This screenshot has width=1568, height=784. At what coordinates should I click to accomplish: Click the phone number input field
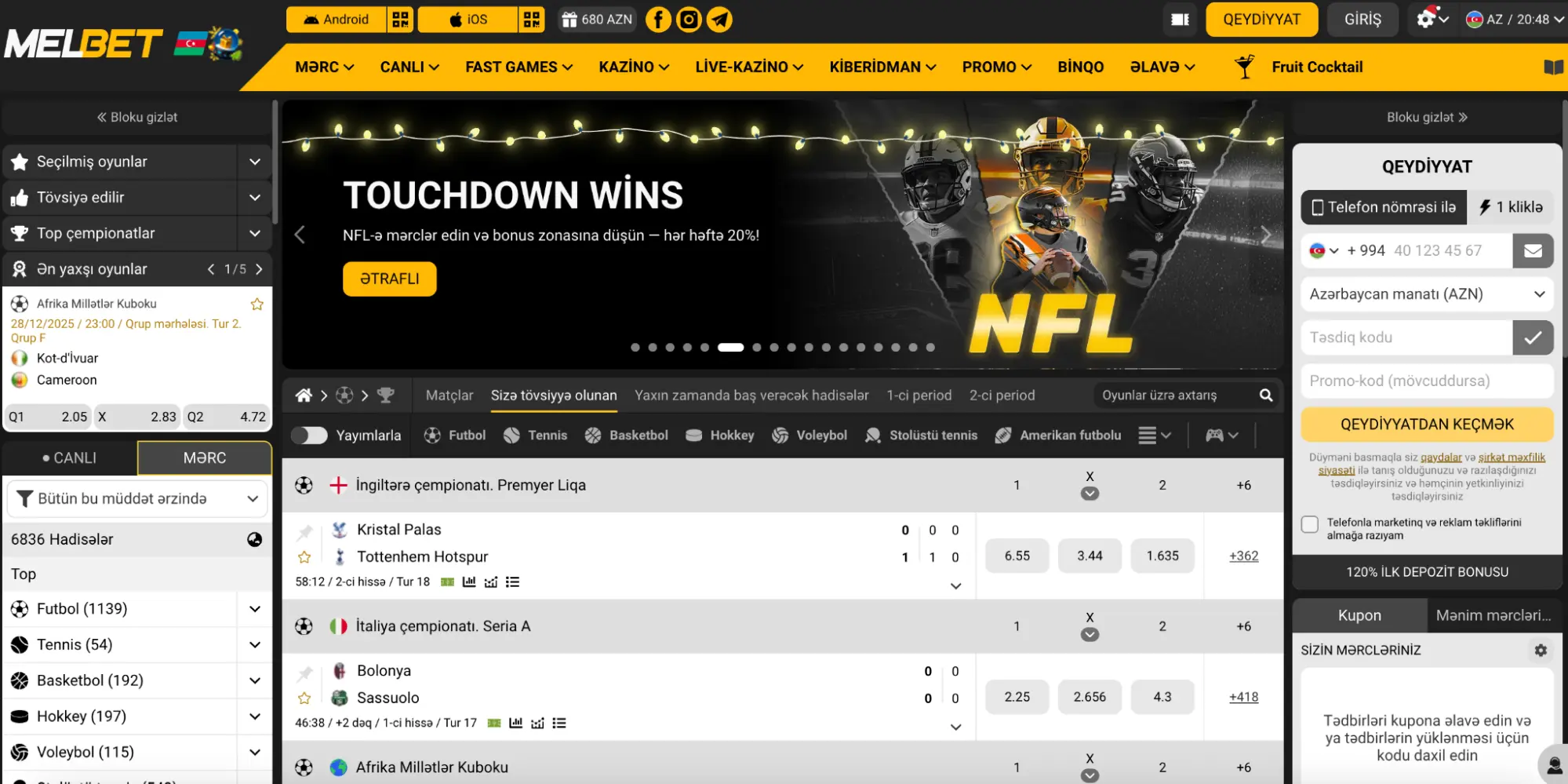[1450, 251]
